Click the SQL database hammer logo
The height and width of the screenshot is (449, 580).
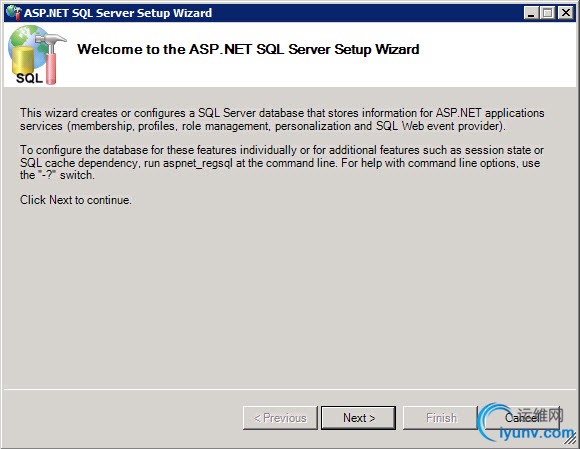click(x=36, y=55)
